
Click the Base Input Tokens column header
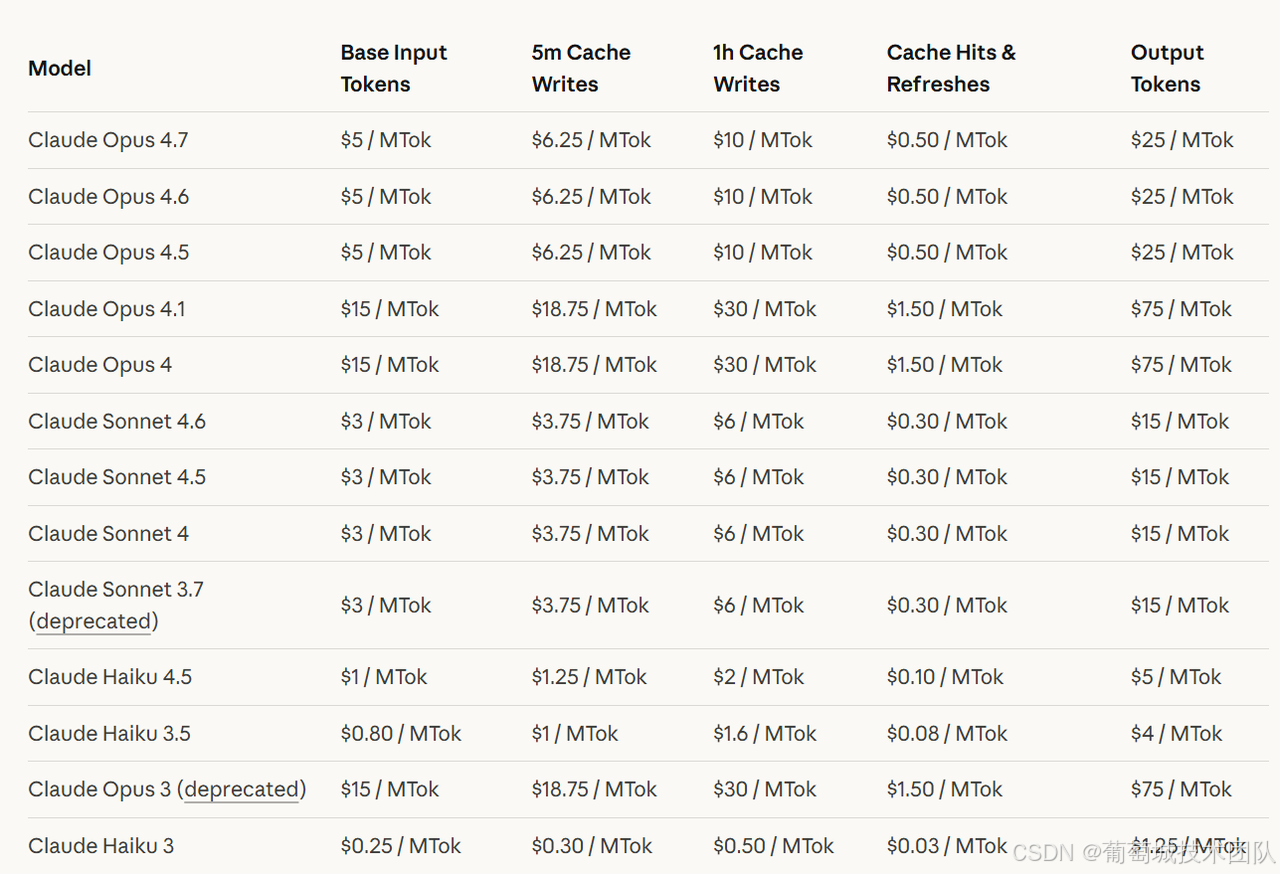pos(394,68)
